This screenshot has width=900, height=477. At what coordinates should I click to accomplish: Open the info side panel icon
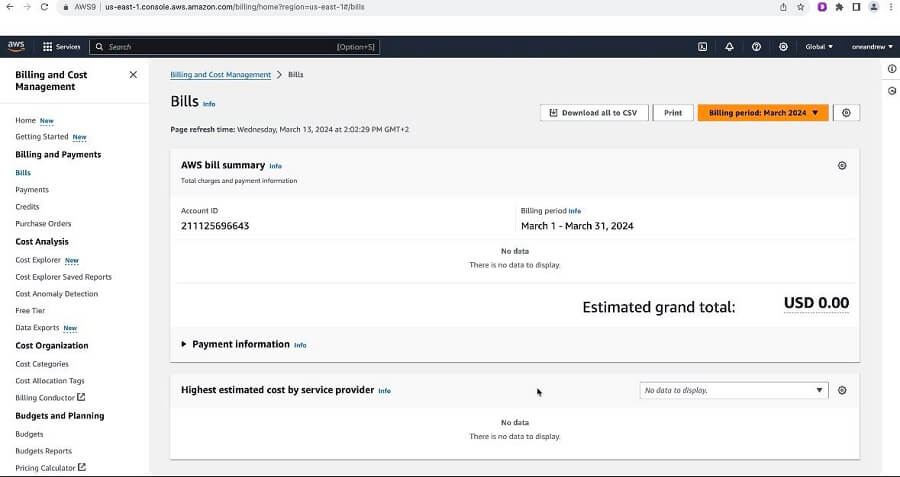892,69
